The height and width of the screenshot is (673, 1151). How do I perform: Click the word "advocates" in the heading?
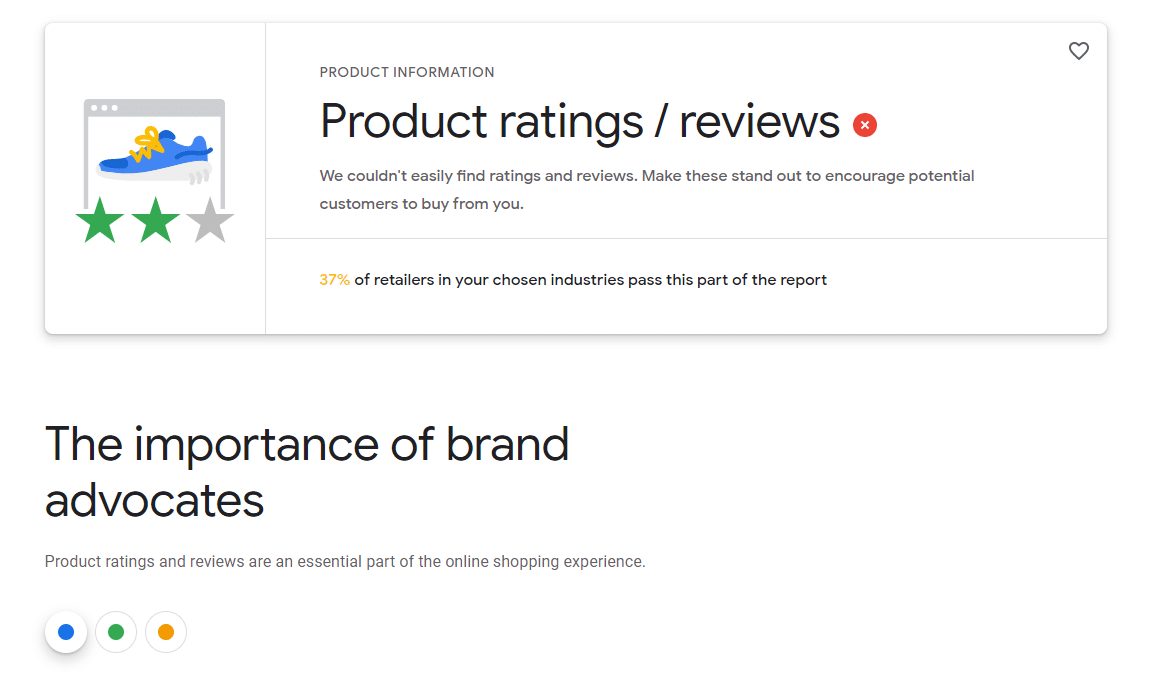(x=155, y=500)
